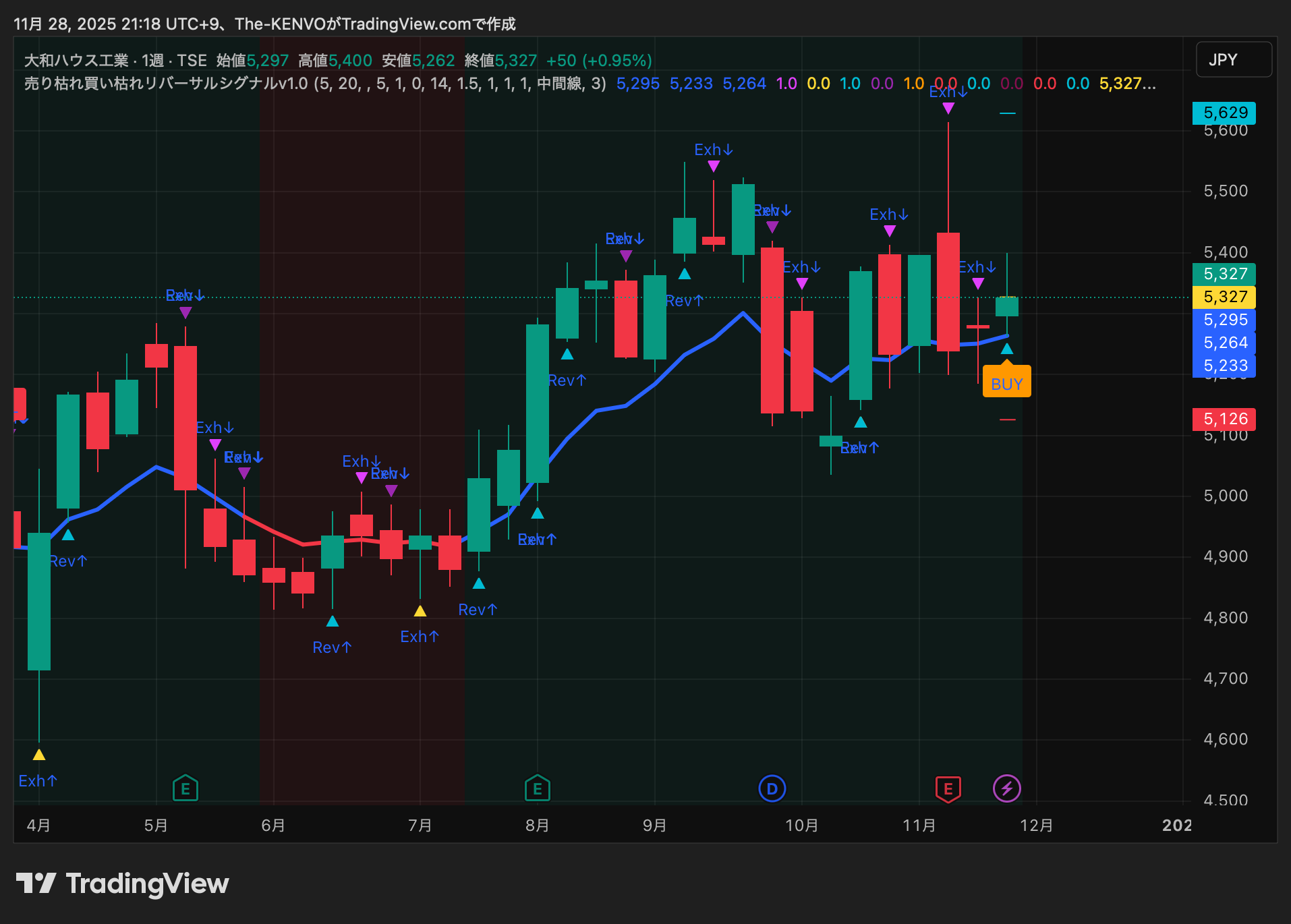This screenshot has height=924, width=1291.
Task: Click the blue 5,233 price label
Action: click(1224, 366)
